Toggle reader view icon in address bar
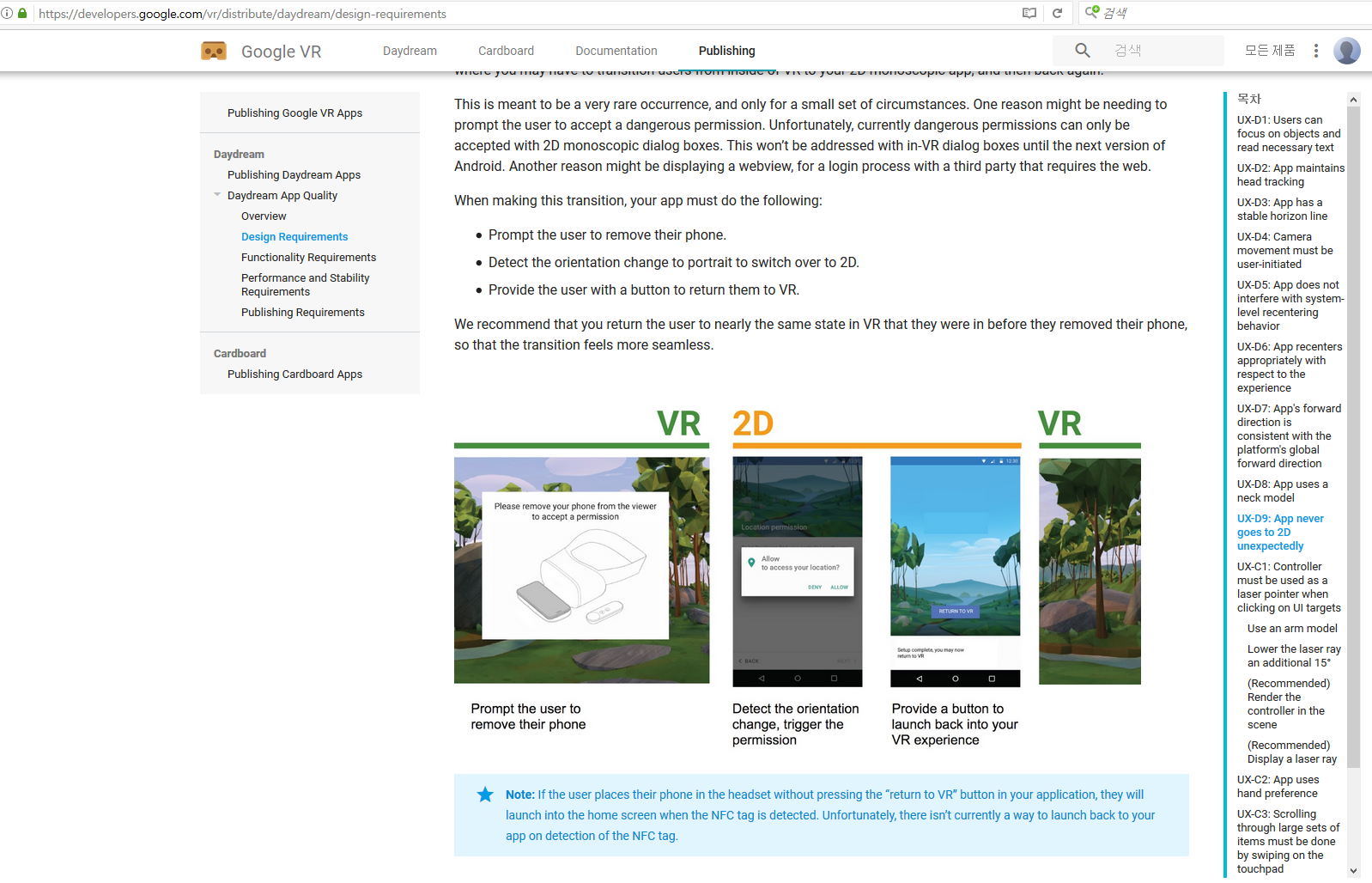The height and width of the screenshot is (883, 1372). coord(1029,13)
